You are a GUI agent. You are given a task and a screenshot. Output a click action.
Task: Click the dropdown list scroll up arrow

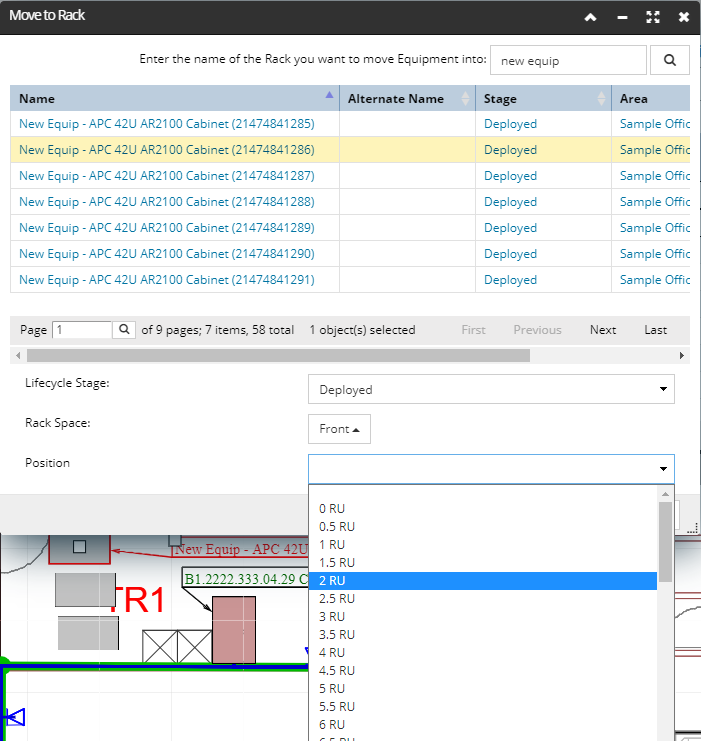point(666,494)
